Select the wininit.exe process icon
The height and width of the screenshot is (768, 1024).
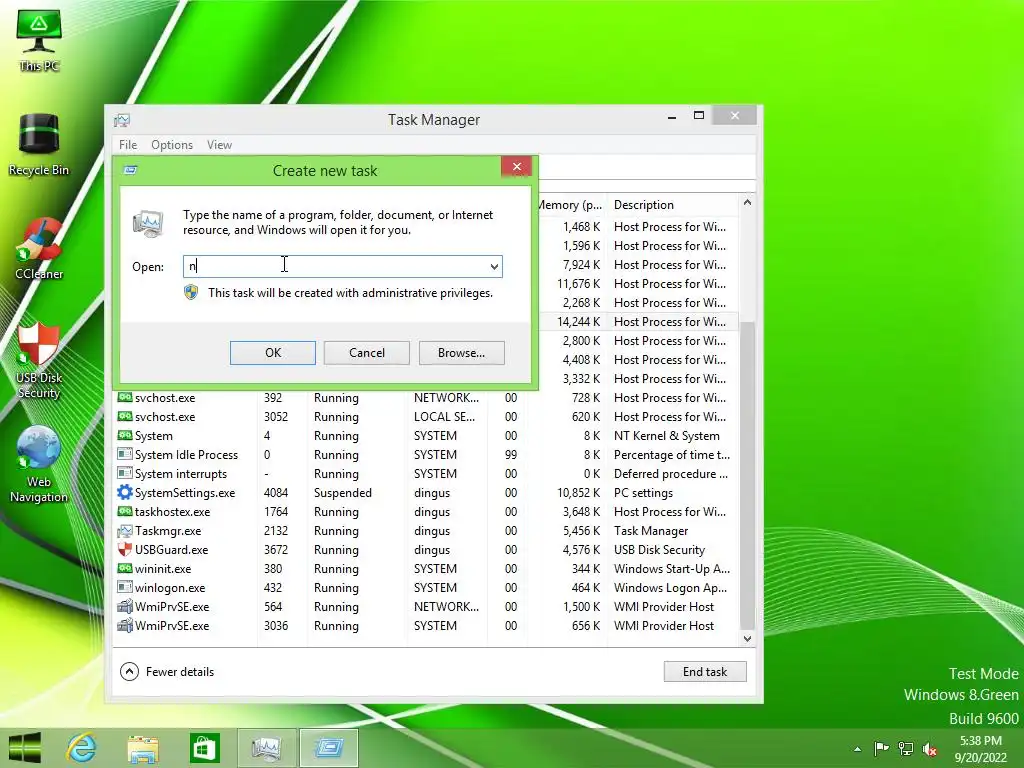tap(124, 568)
